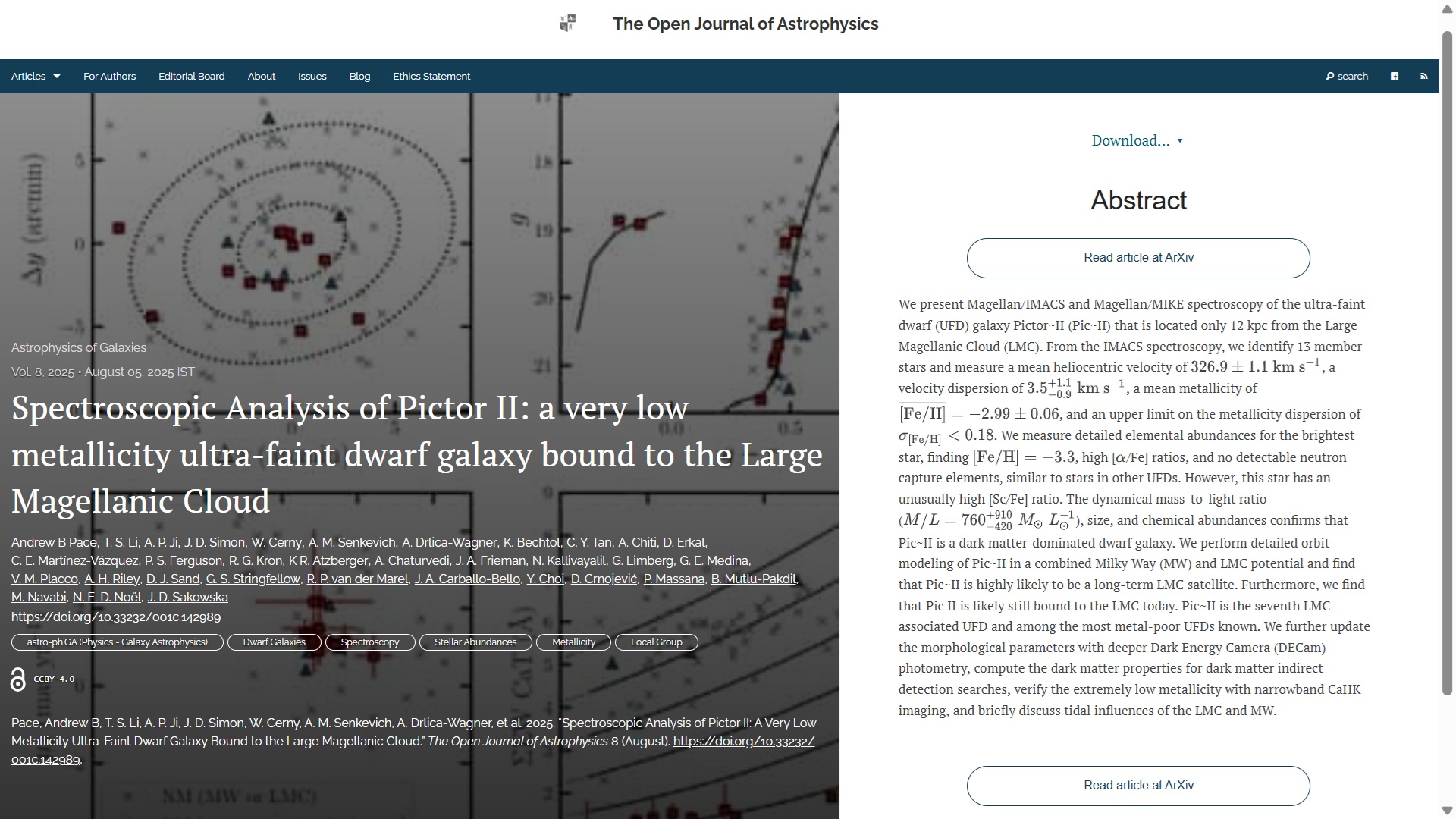
Task: Open author Andrew B Pace link
Action: pos(54,543)
